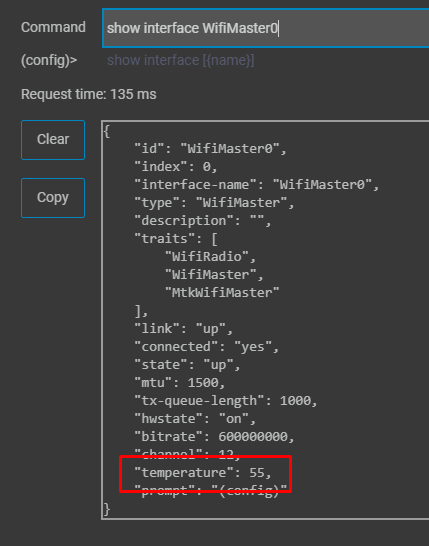The image size is (429, 546).
Task: Copy the JSON output
Action: point(53,198)
